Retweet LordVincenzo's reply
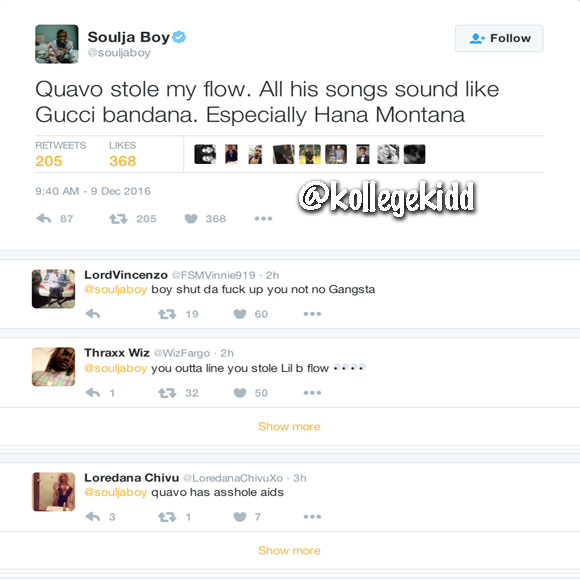Screen dimensions: 580x580 tap(167, 314)
